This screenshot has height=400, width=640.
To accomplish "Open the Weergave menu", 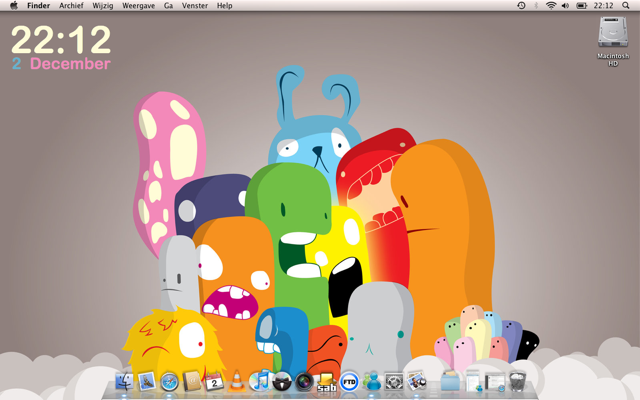I will point(138,6).
